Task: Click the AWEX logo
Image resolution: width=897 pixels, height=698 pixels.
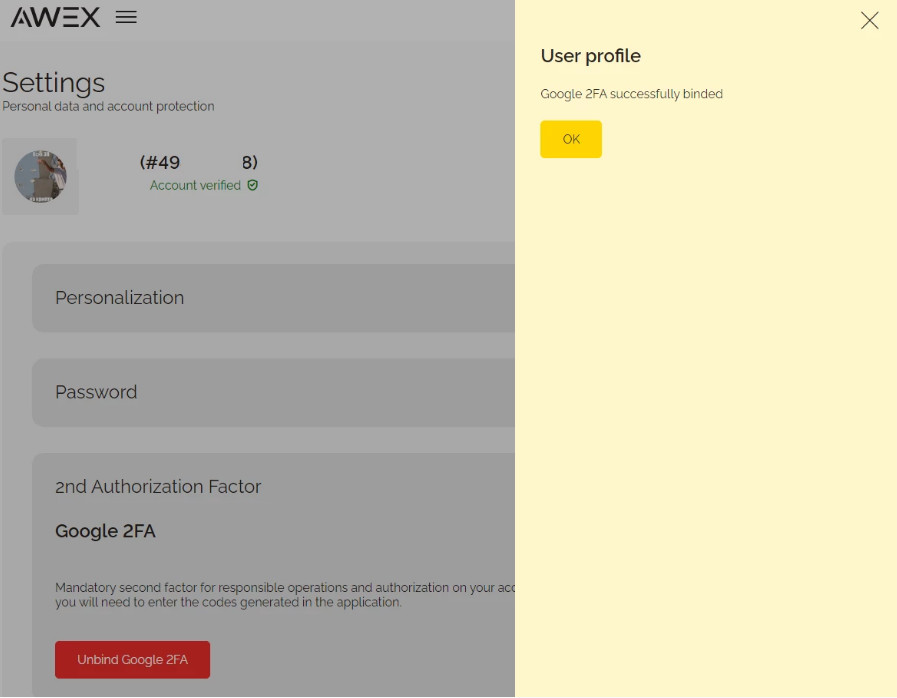Action: pyautogui.click(x=55, y=17)
